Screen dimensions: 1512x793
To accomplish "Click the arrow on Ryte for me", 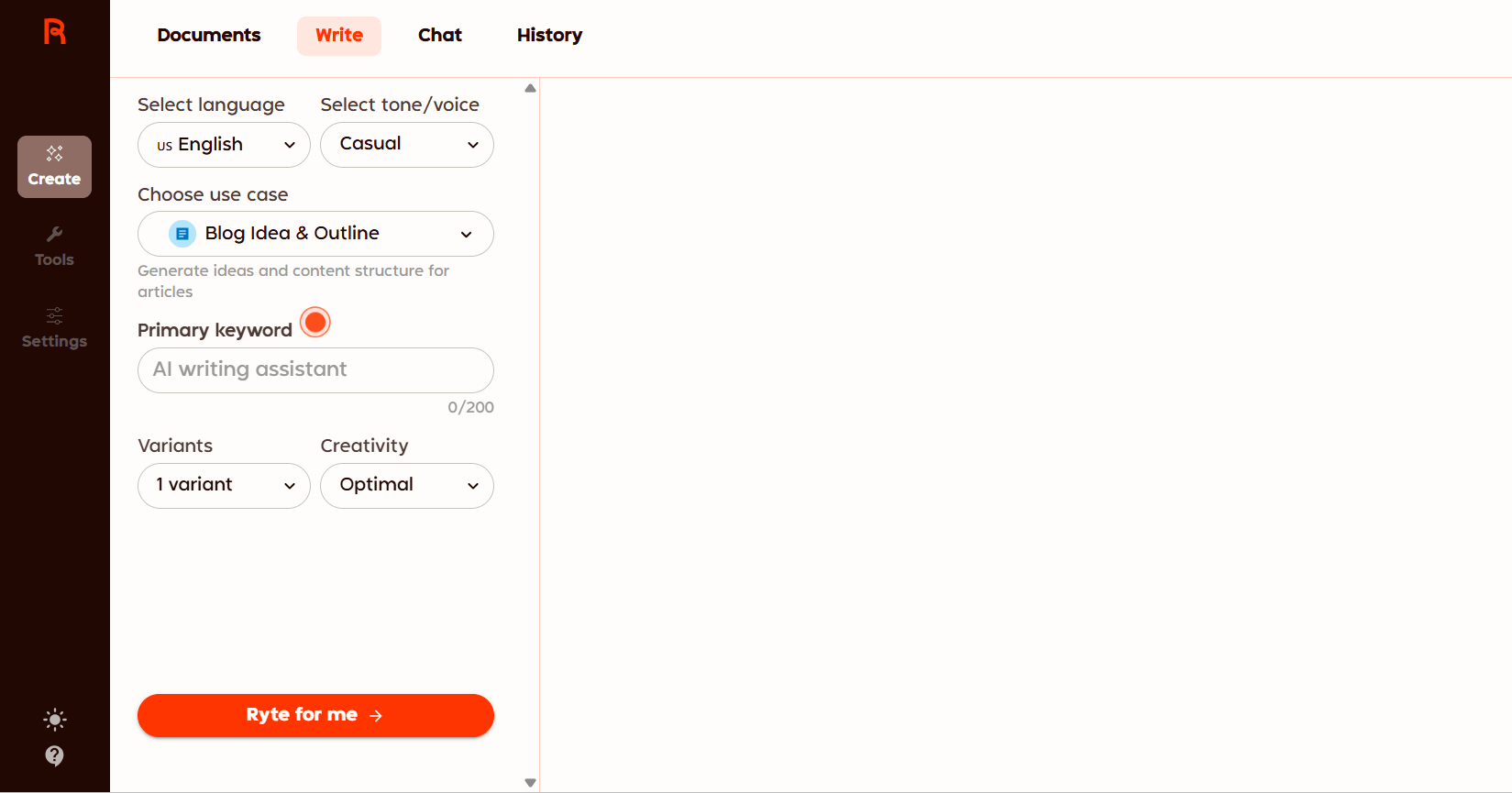I will [x=376, y=715].
